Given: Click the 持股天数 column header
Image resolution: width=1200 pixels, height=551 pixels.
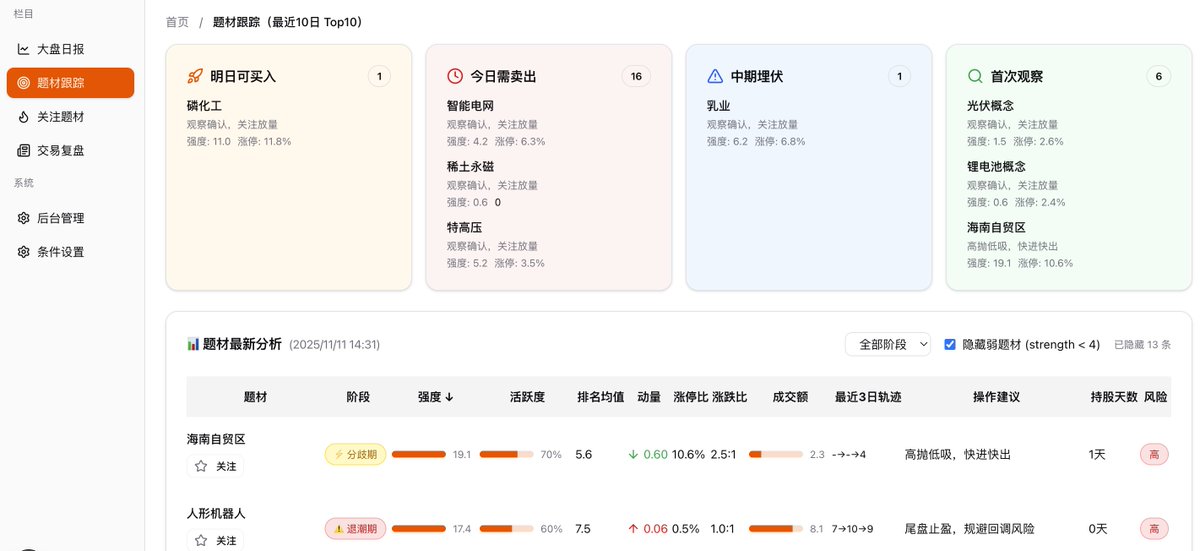Looking at the screenshot, I should [x=1114, y=397].
